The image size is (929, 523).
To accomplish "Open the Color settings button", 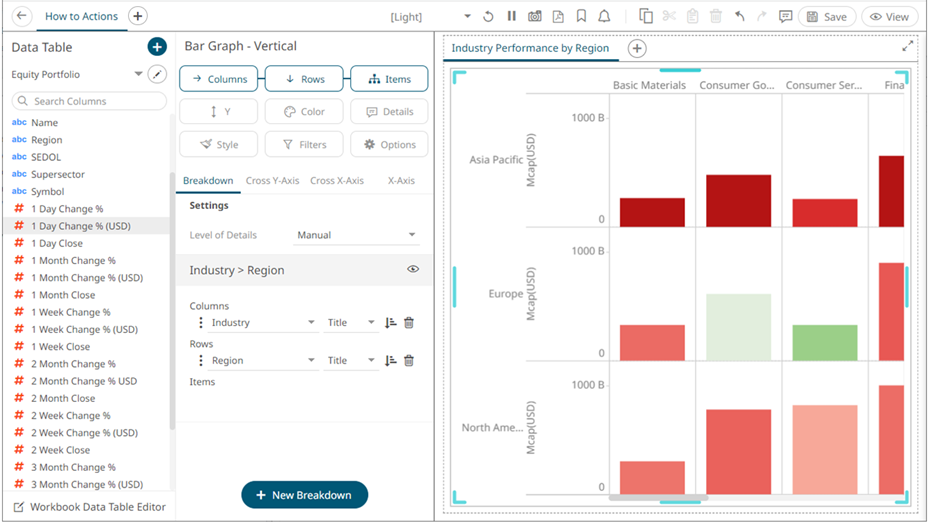I will [x=303, y=112].
